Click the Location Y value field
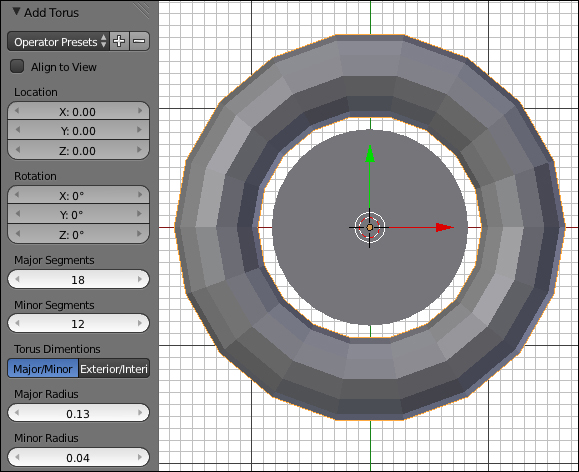 pyautogui.click(x=78, y=130)
